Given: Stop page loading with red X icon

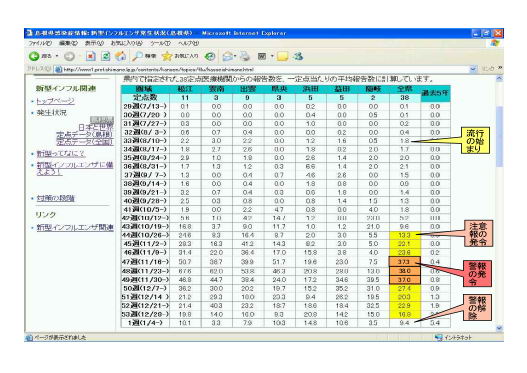Looking at the screenshot, I should tap(91, 56).
